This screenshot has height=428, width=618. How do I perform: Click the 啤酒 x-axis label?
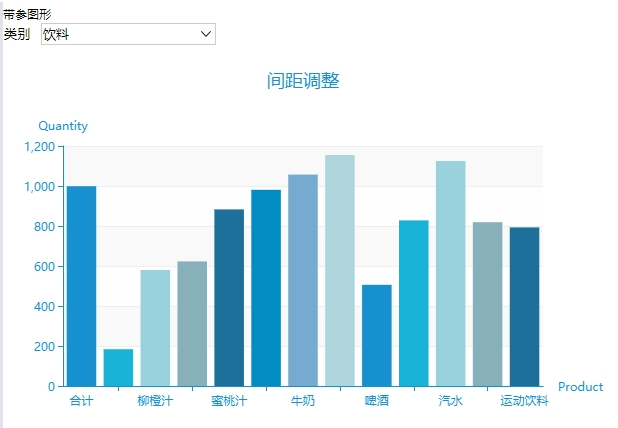(377, 401)
